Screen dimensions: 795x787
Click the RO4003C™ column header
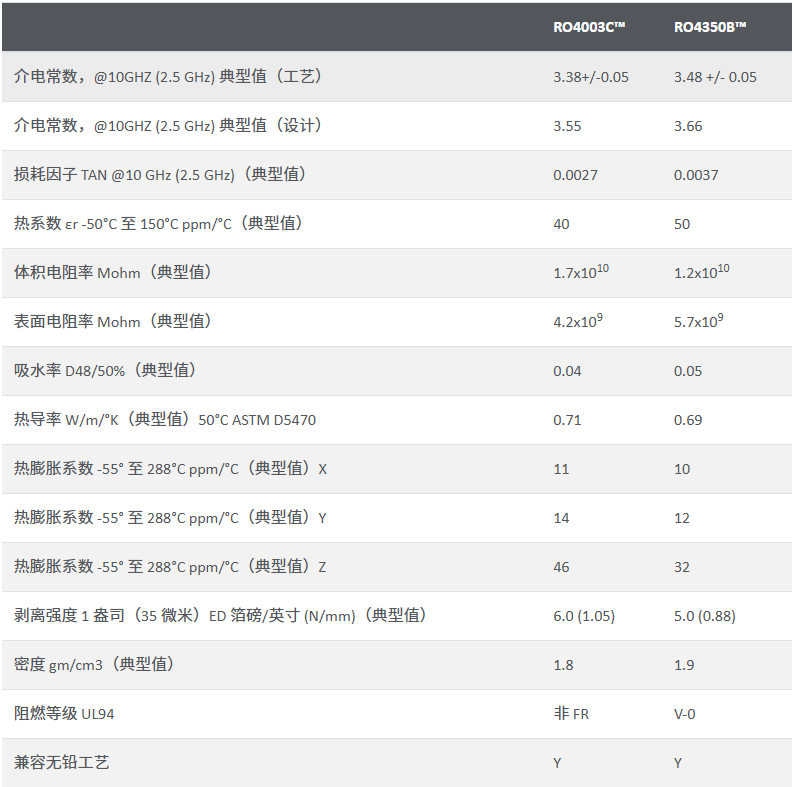click(x=589, y=27)
